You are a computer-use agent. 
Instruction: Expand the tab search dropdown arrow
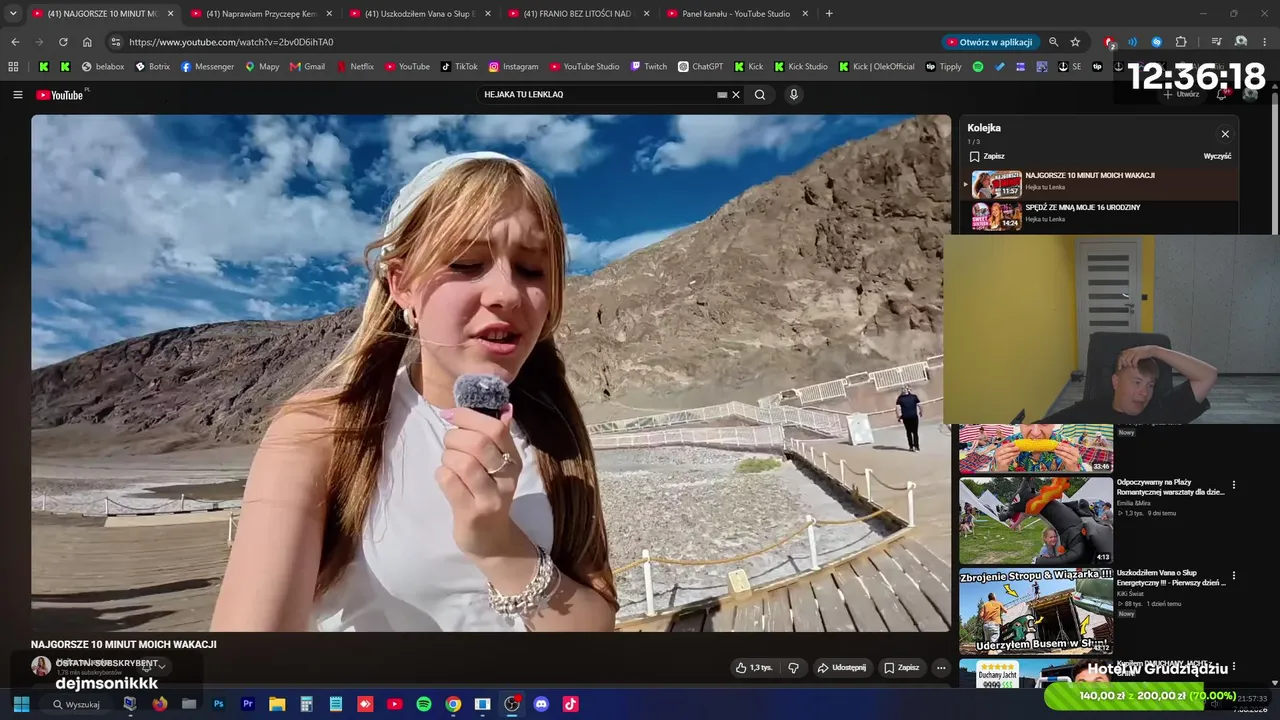[13, 14]
